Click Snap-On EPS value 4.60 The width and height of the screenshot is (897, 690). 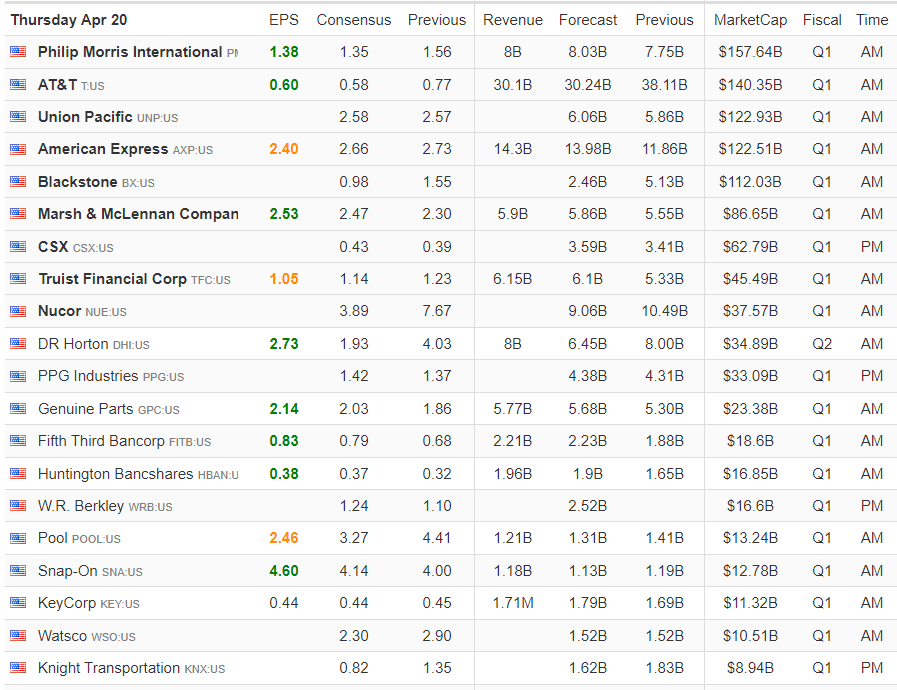[x=284, y=570]
